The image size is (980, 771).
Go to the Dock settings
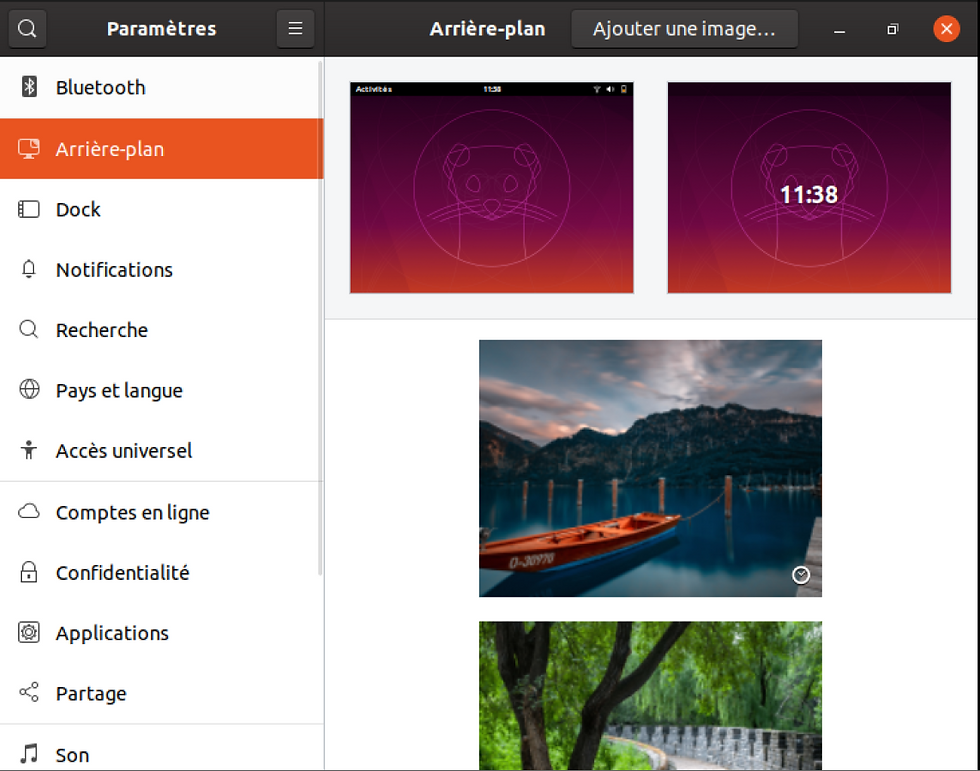(161, 209)
